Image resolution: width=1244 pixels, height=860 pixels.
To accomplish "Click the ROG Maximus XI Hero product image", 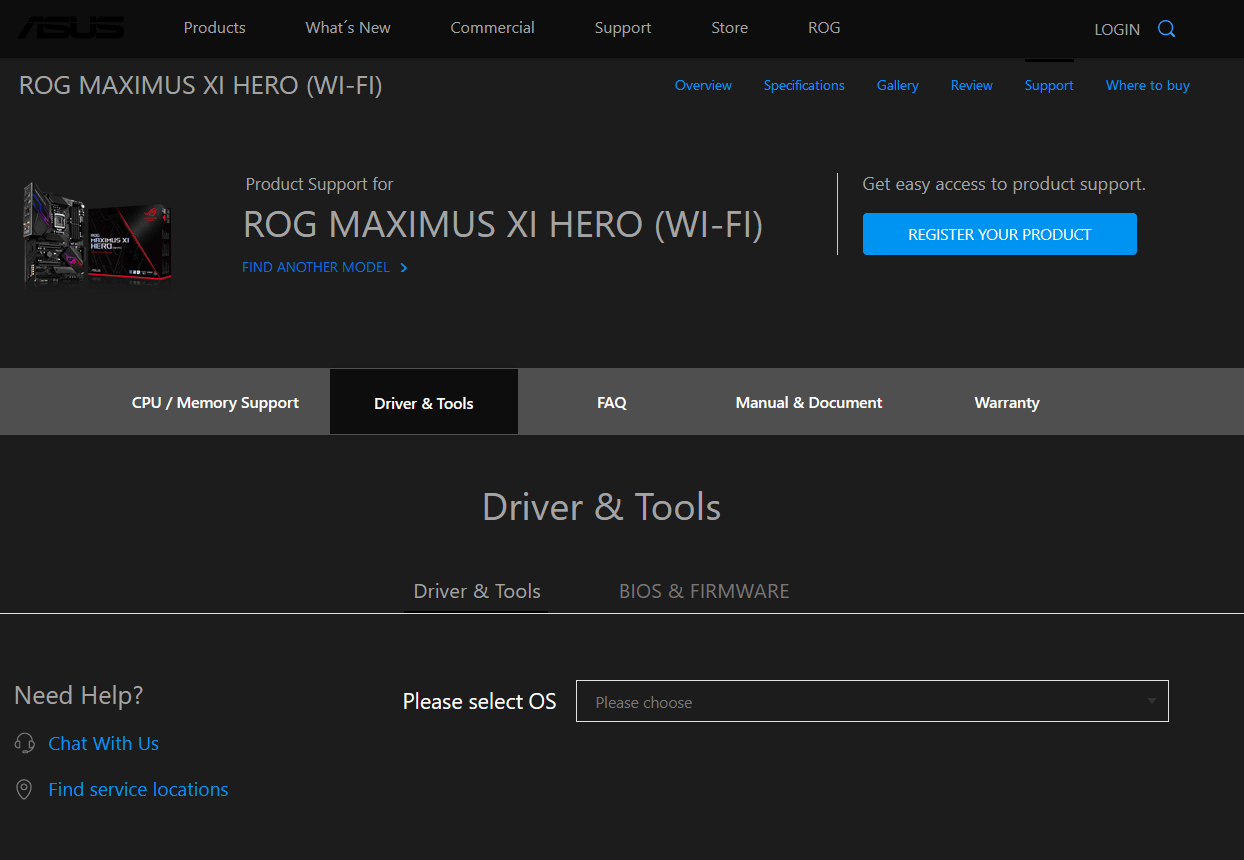I will pos(98,235).
